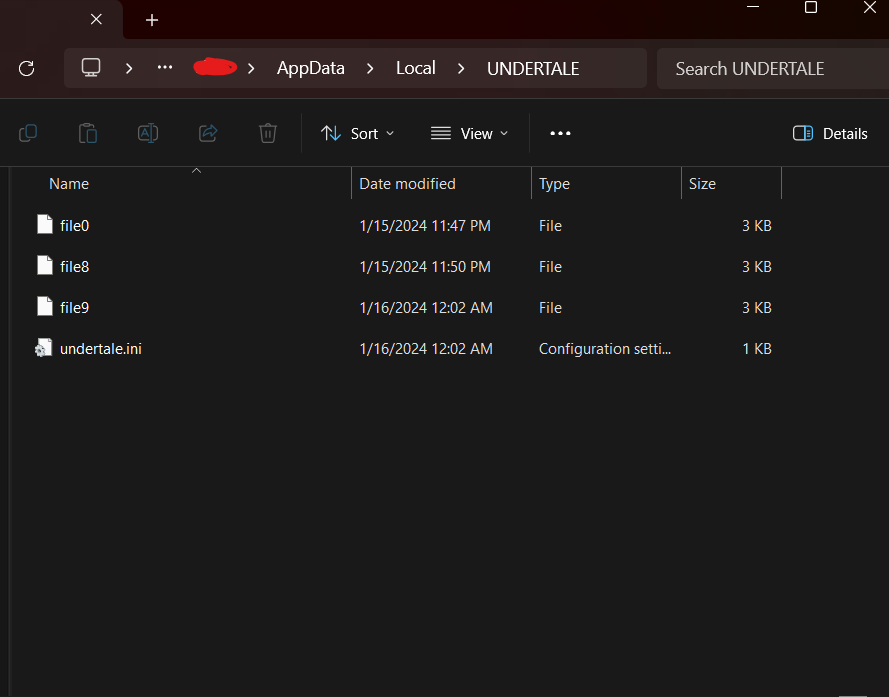
Task: Click the file0 document icon
Action: [x=45, y=224]
